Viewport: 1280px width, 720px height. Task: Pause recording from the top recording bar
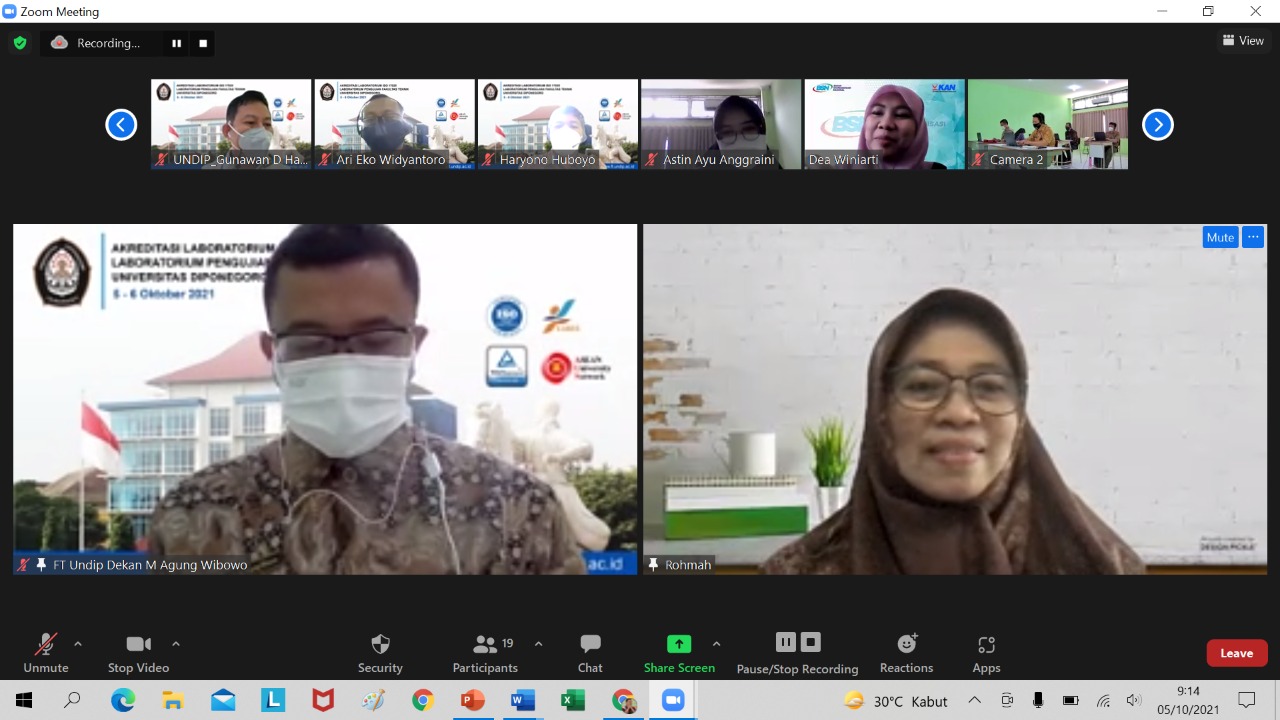(177, 43)
